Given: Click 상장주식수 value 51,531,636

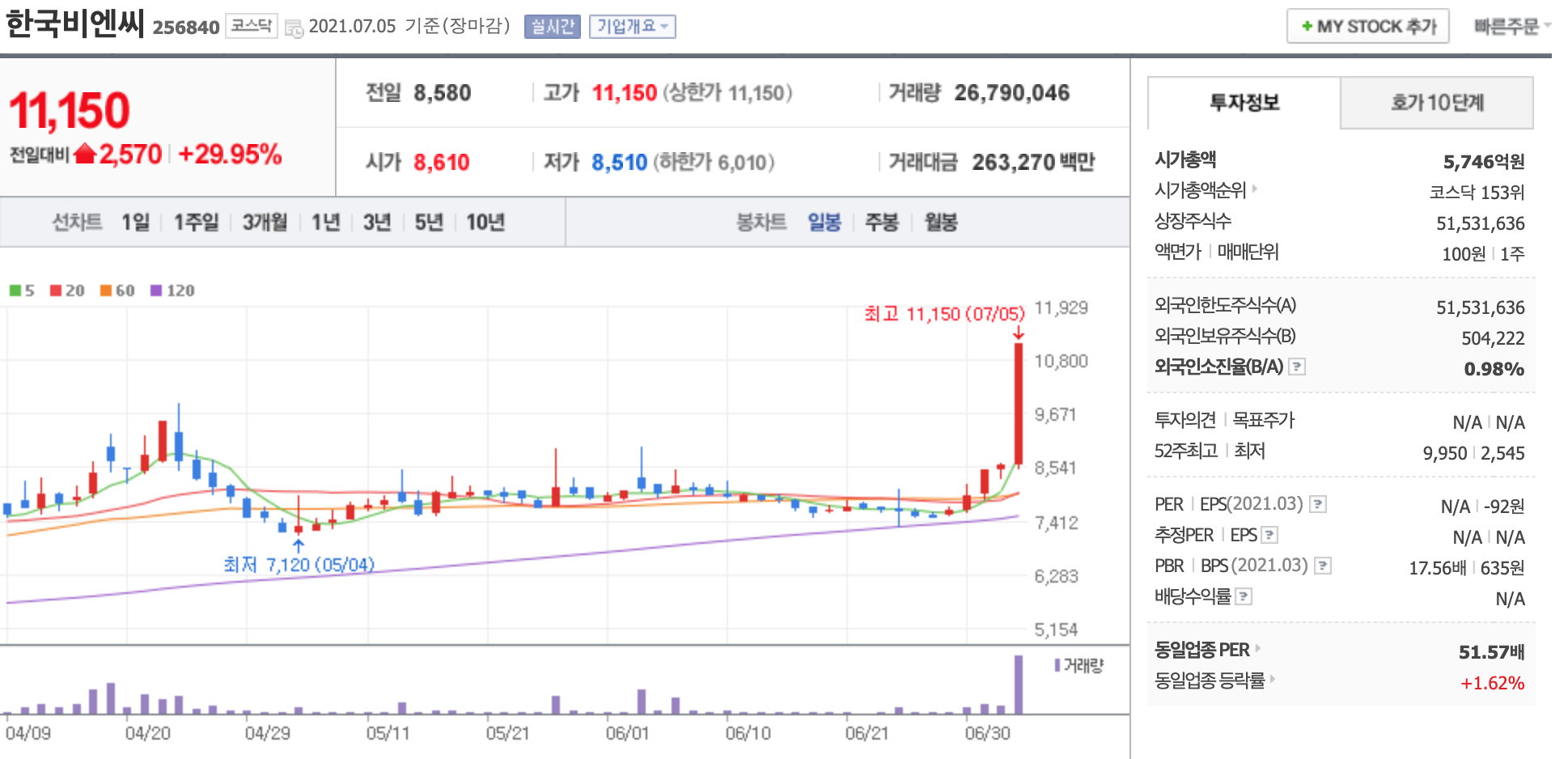Looking at the screenshot, I should [x=1481, y=223].
